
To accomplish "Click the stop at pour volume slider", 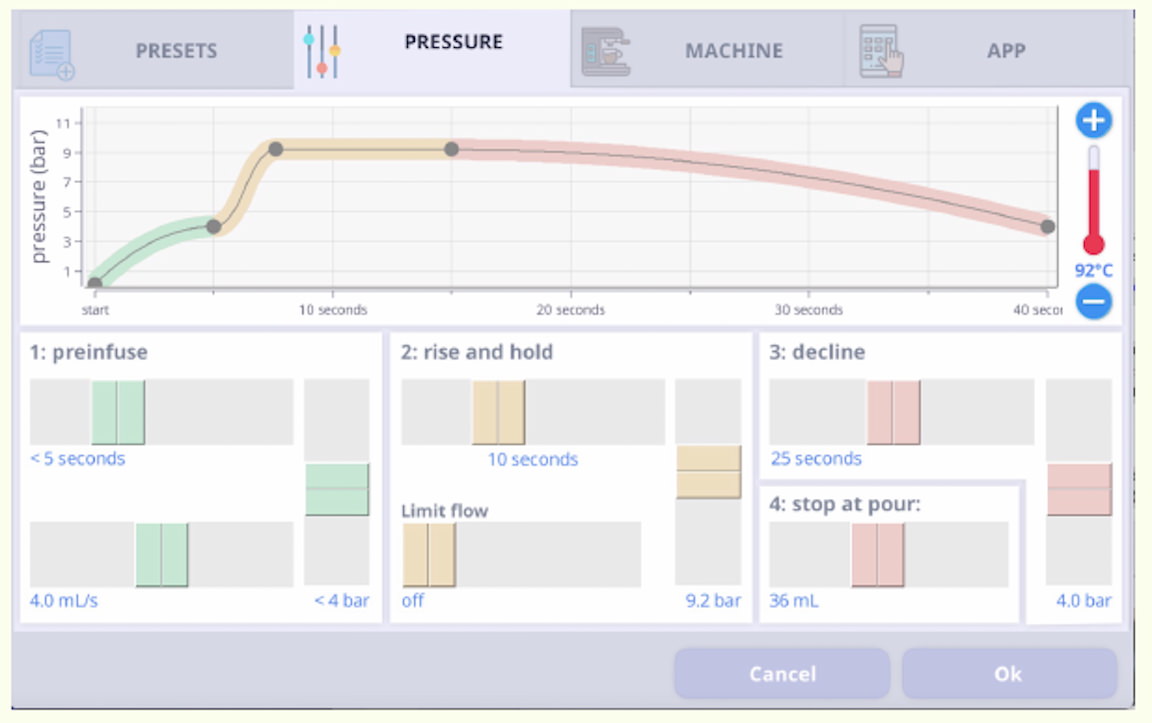I will pyautogui.click(x=877, y=554).
